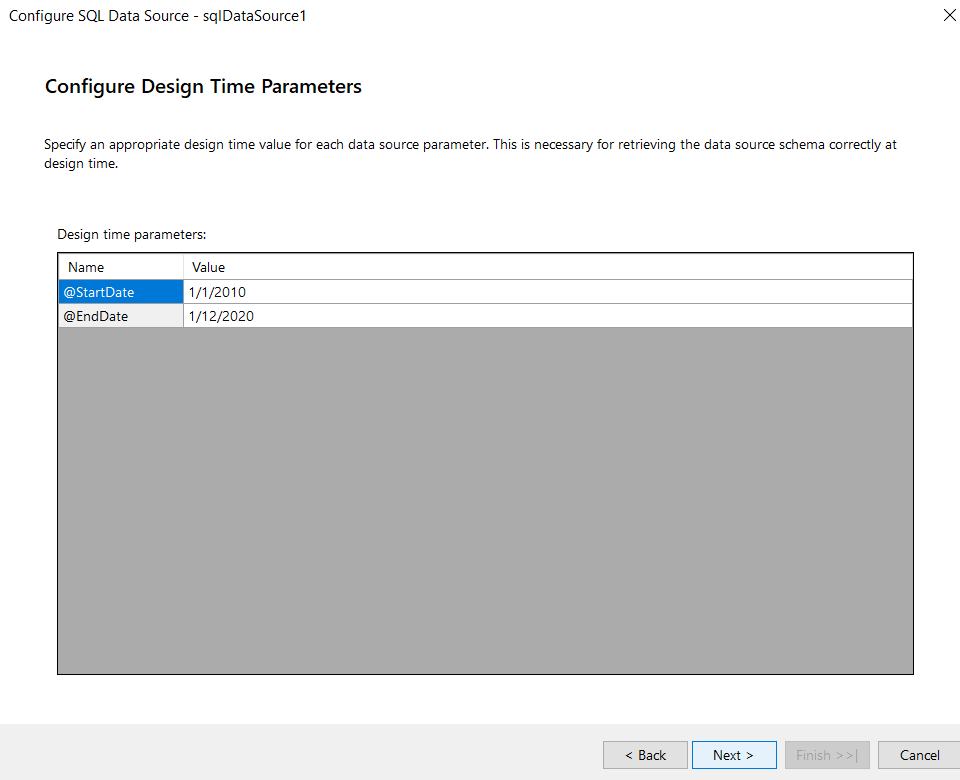Click the Name and Value column divider

pyautogui.click(x=183, y=267)
